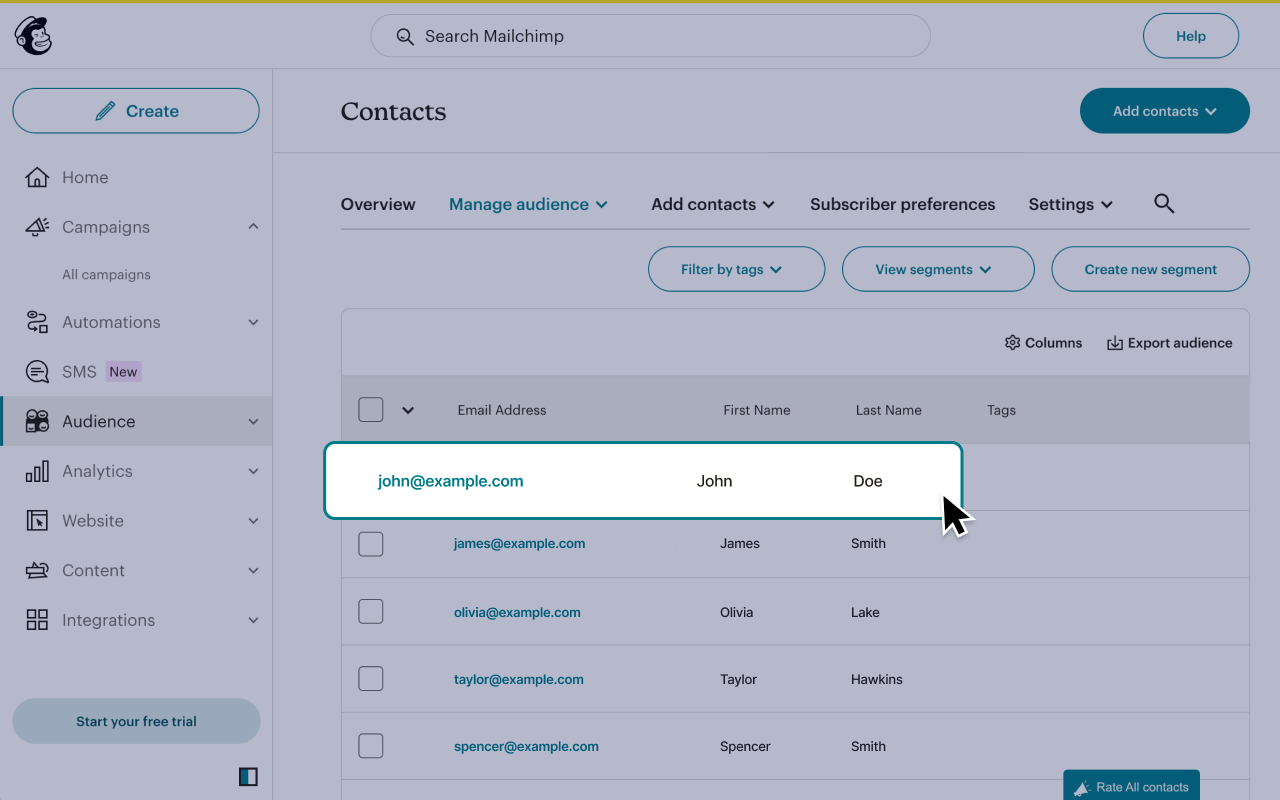
Task: Open john@example.com contact link
Action: click(450, 481)
